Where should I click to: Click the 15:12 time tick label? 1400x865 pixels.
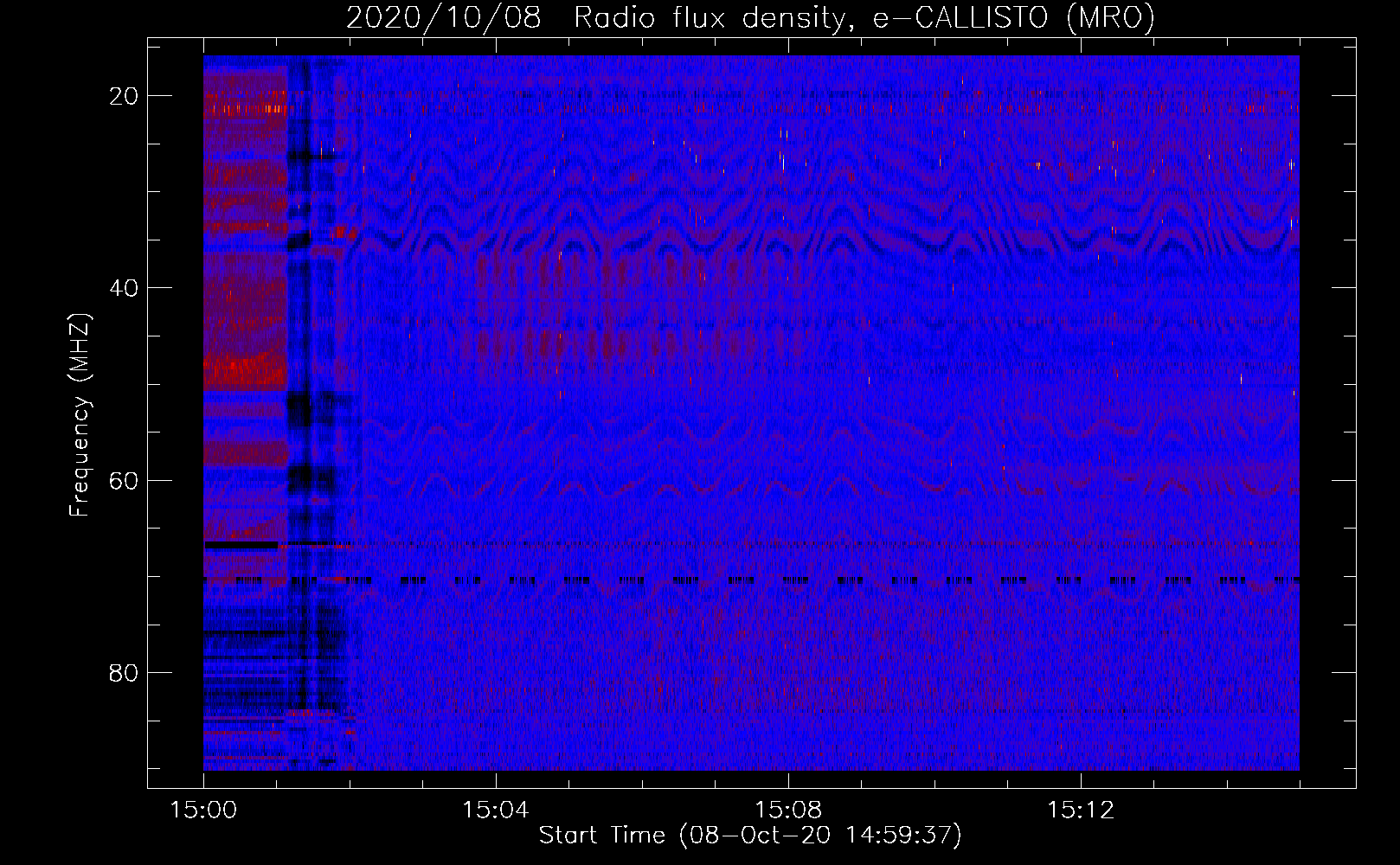click(1081, 811)
